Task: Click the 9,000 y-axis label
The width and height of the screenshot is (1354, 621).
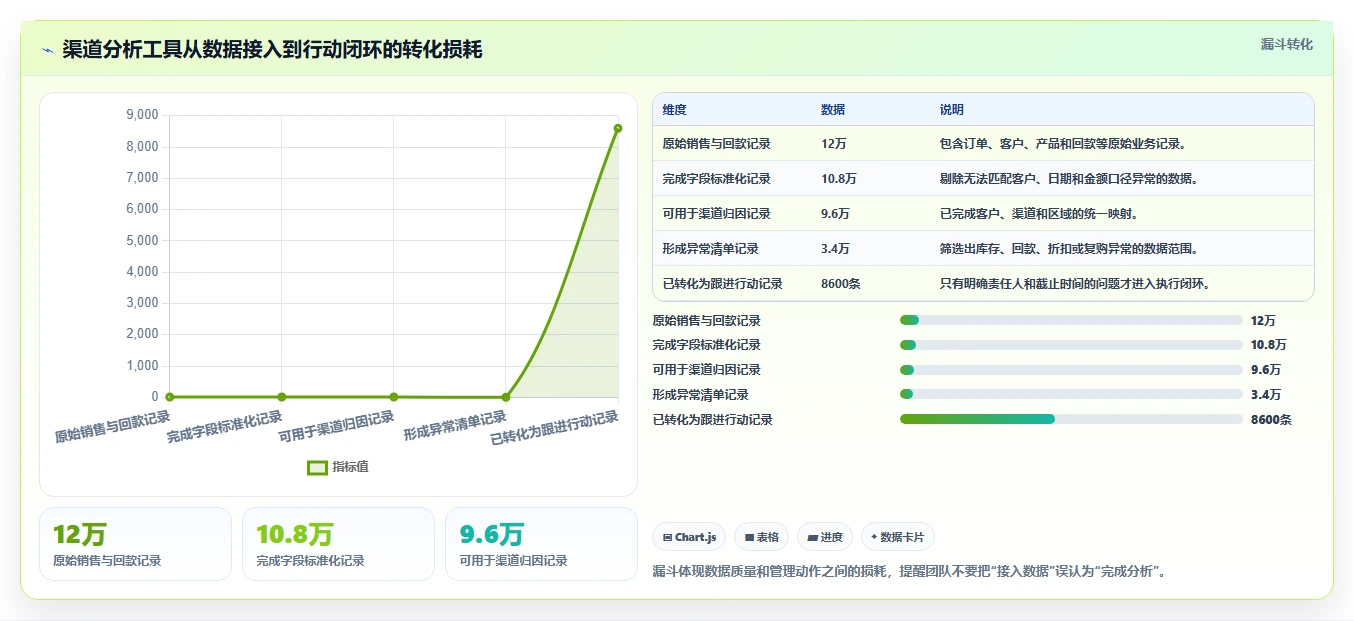Action: tap(142, 115)
